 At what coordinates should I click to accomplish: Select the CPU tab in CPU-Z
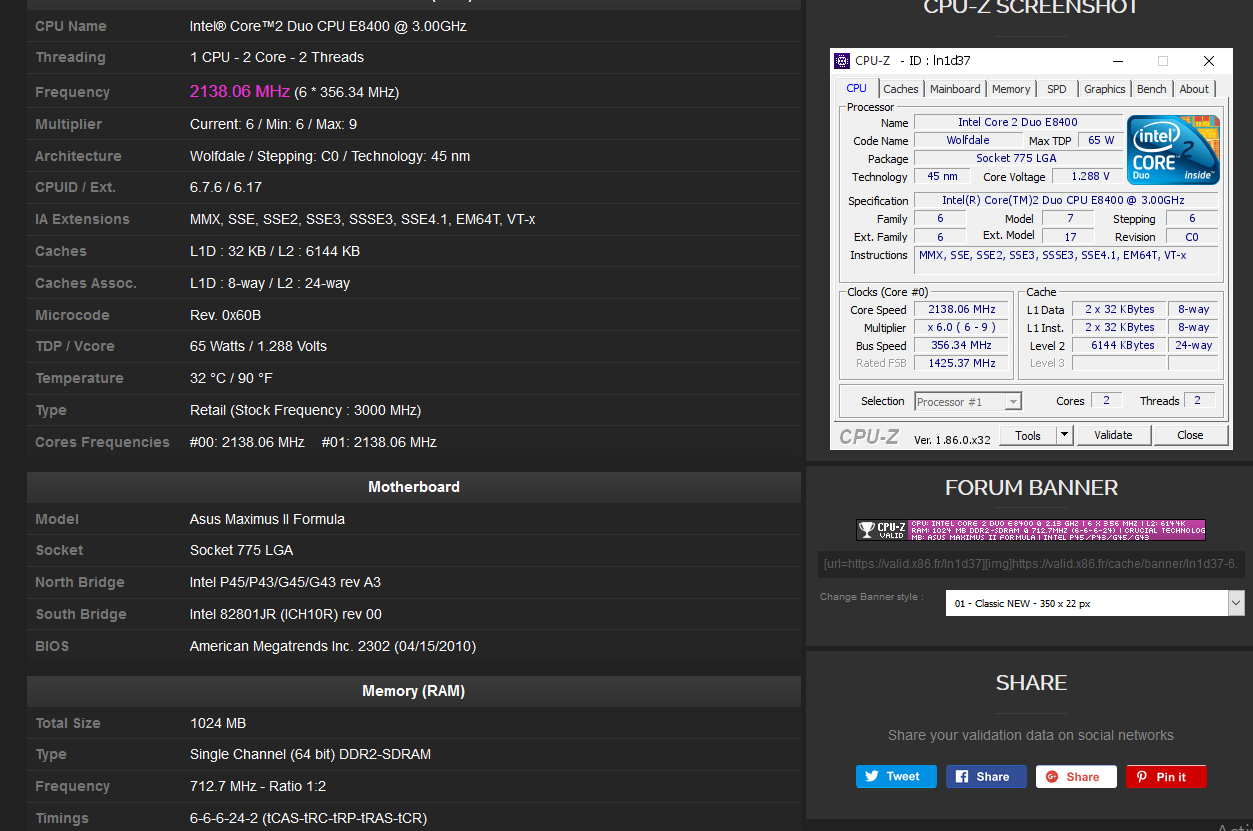857,88
